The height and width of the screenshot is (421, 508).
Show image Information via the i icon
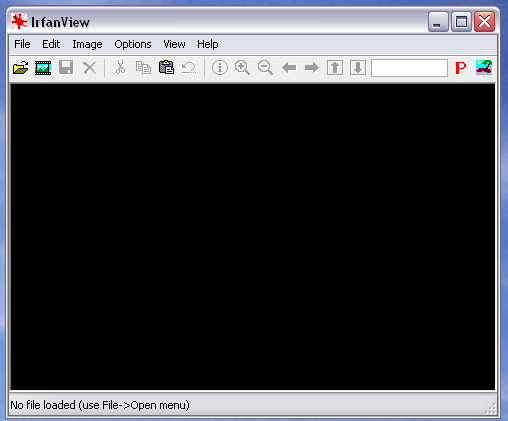pos(220,68)
